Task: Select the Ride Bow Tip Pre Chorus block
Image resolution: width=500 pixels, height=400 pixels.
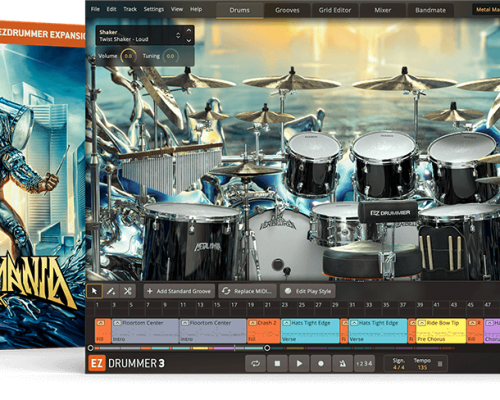Action: (441, 331)
